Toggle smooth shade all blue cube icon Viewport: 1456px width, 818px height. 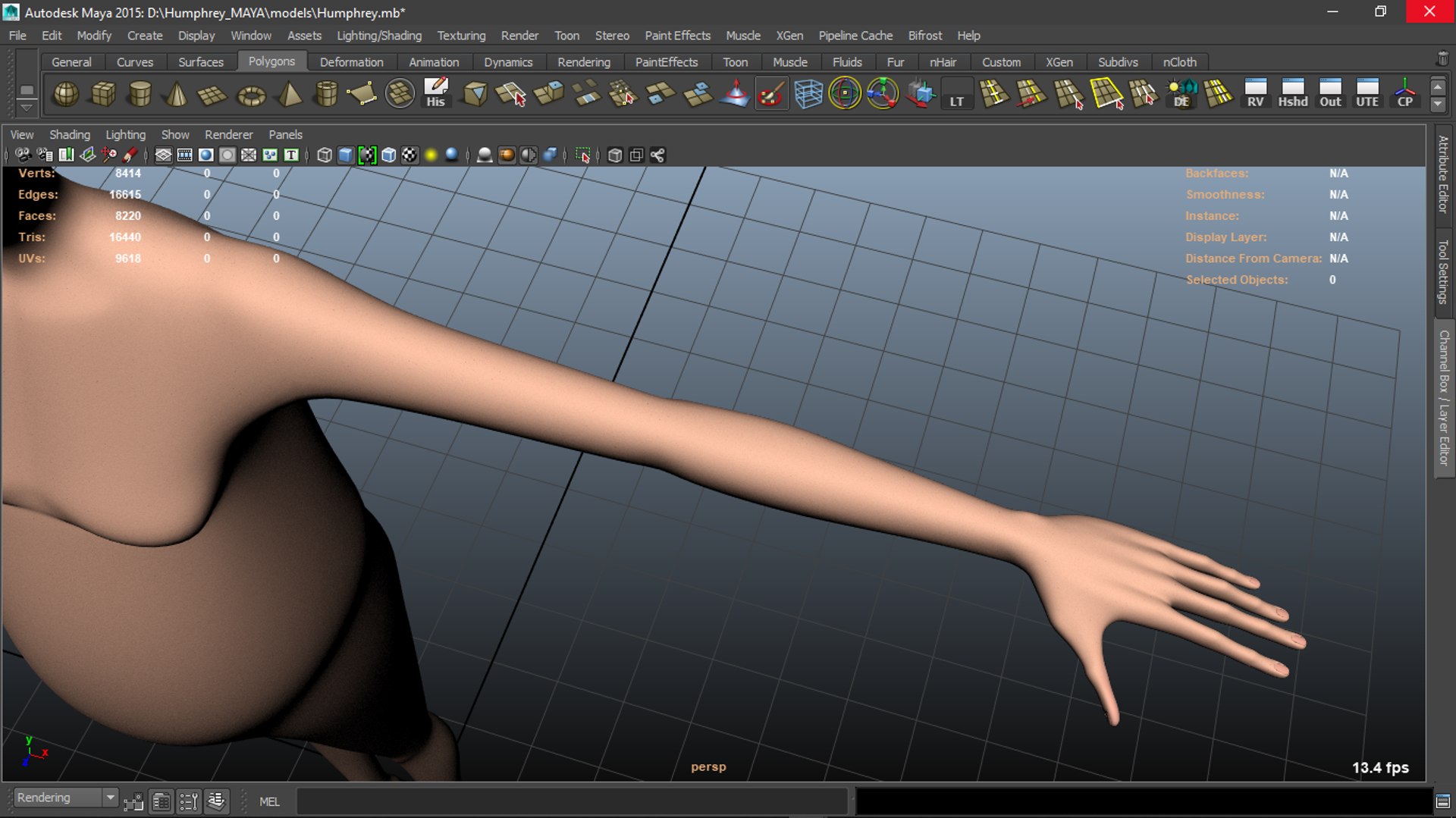[x=346, y=155]
